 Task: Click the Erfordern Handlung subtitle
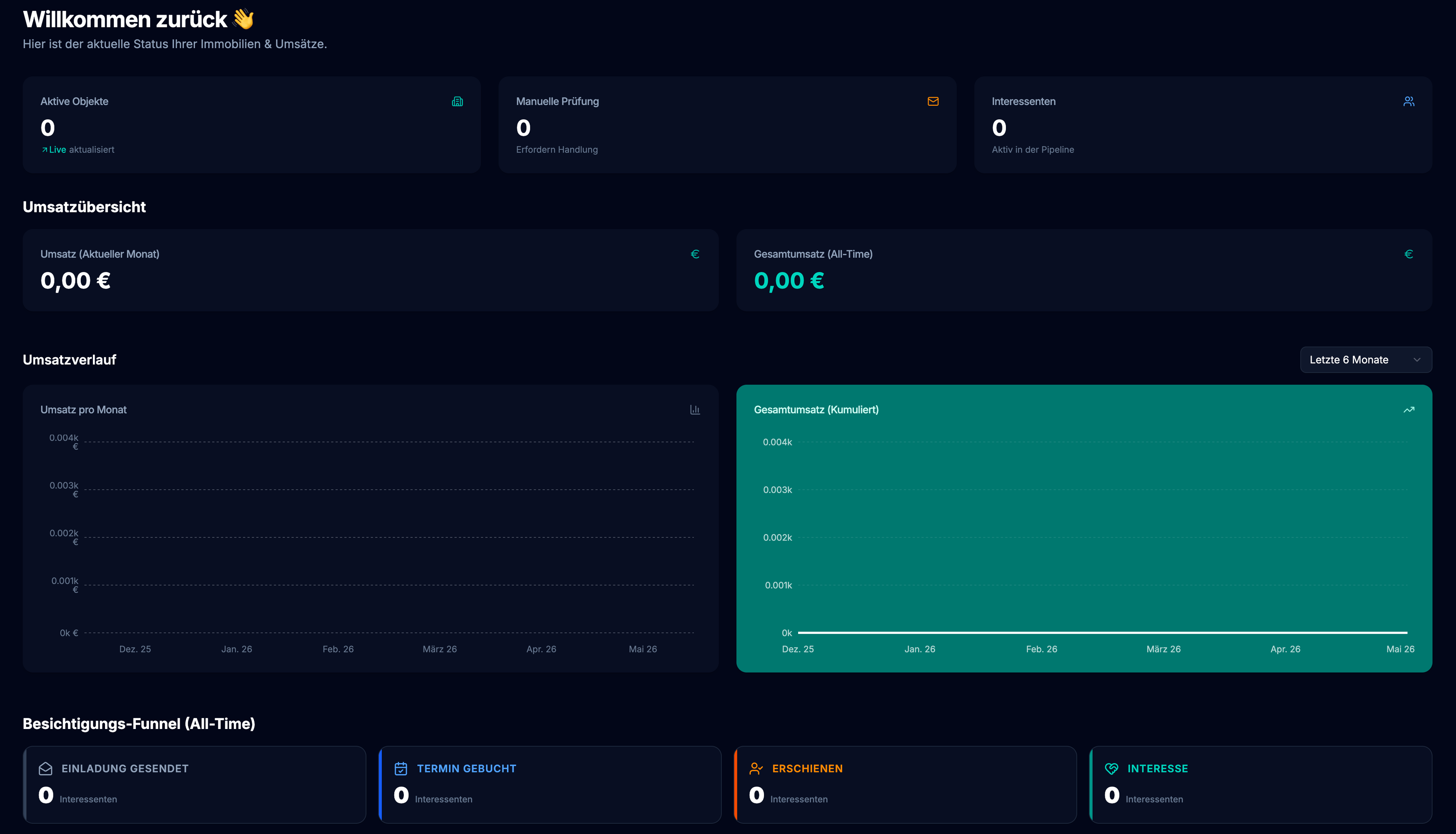557,149
